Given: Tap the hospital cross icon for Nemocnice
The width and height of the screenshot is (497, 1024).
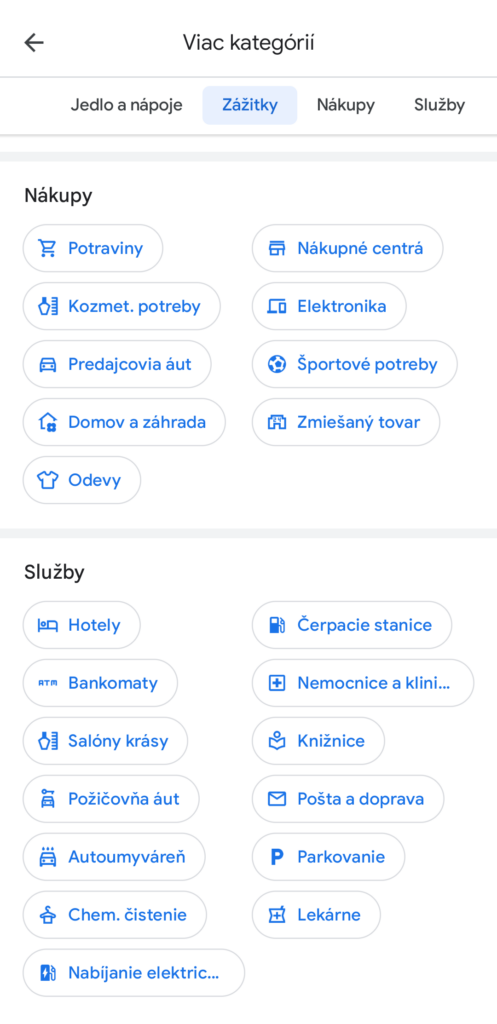Looking at the screenshot, I should tap(277, 683).
